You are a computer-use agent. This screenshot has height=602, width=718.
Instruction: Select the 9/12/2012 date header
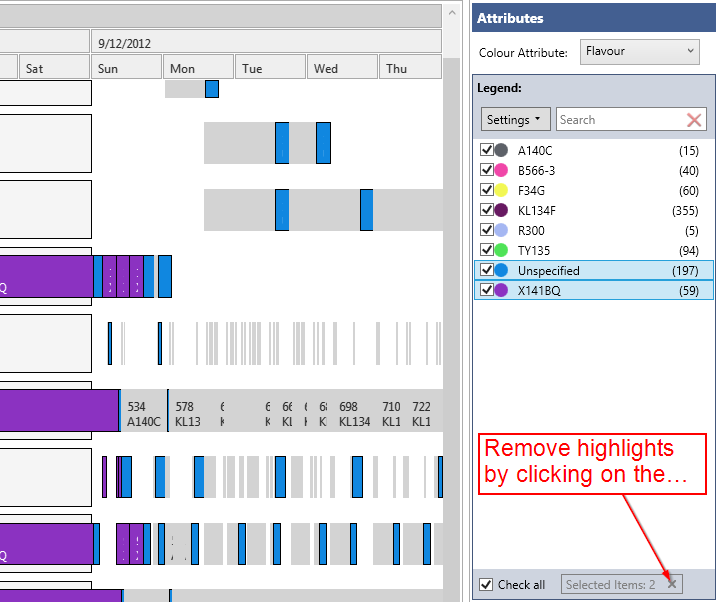point(266,42)
